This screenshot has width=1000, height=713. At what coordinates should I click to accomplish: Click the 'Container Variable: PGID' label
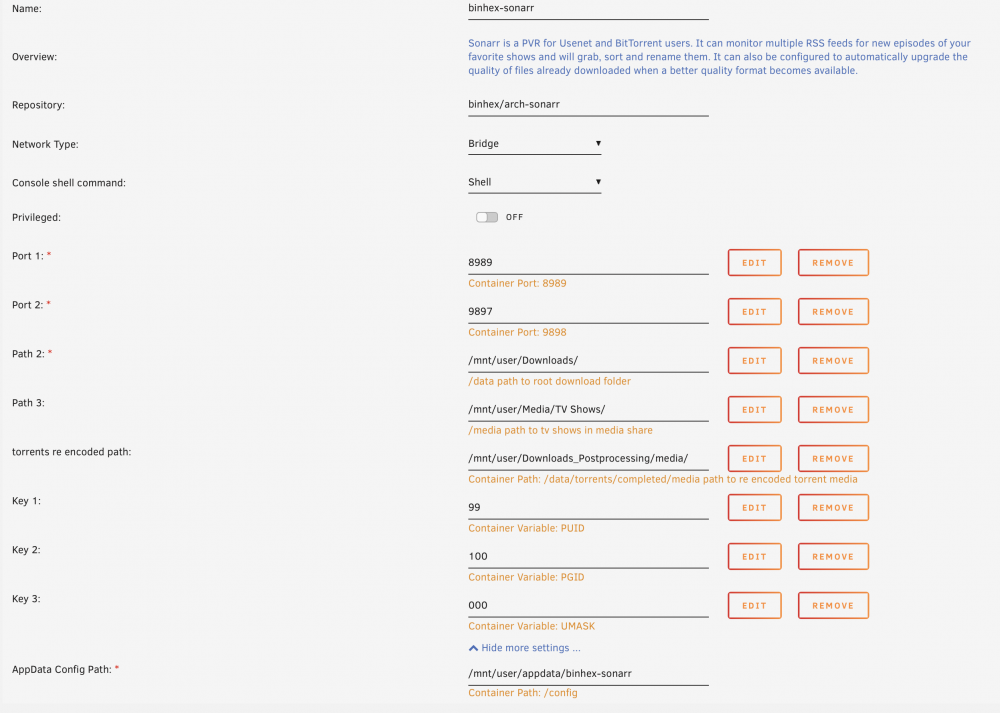pyautogui.click(x=526, y=577)
